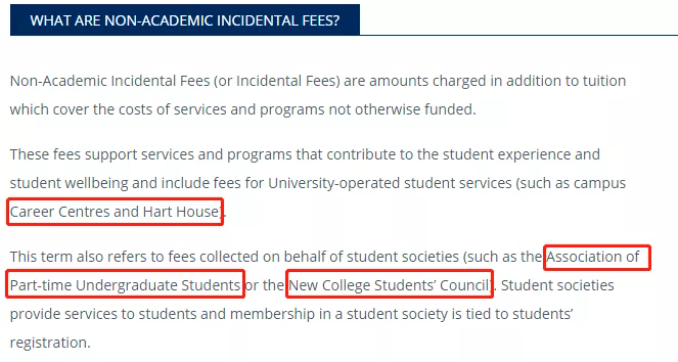The width and height of the screenshot is (678, 362).
Task: Click the phrase 'student wellbeing'
Action: (69, 183)
